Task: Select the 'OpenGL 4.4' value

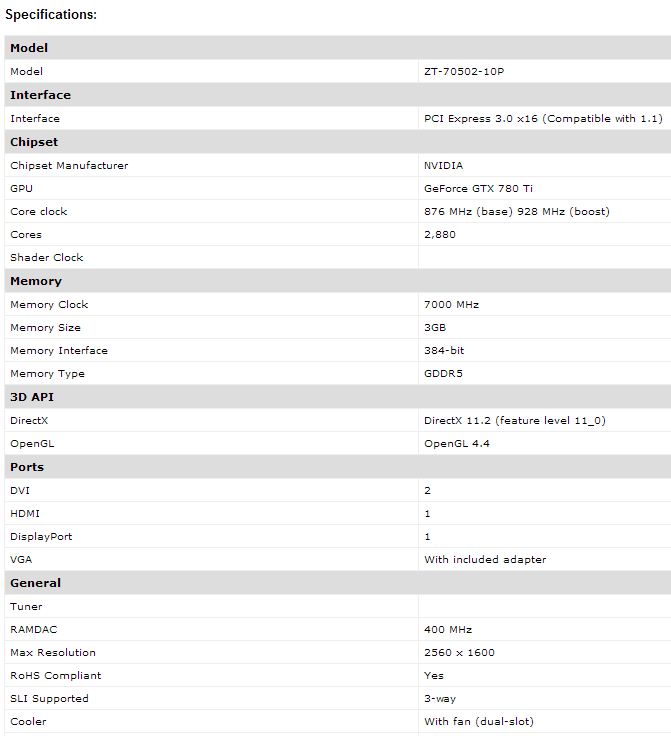Action: (x=457, y=443)
